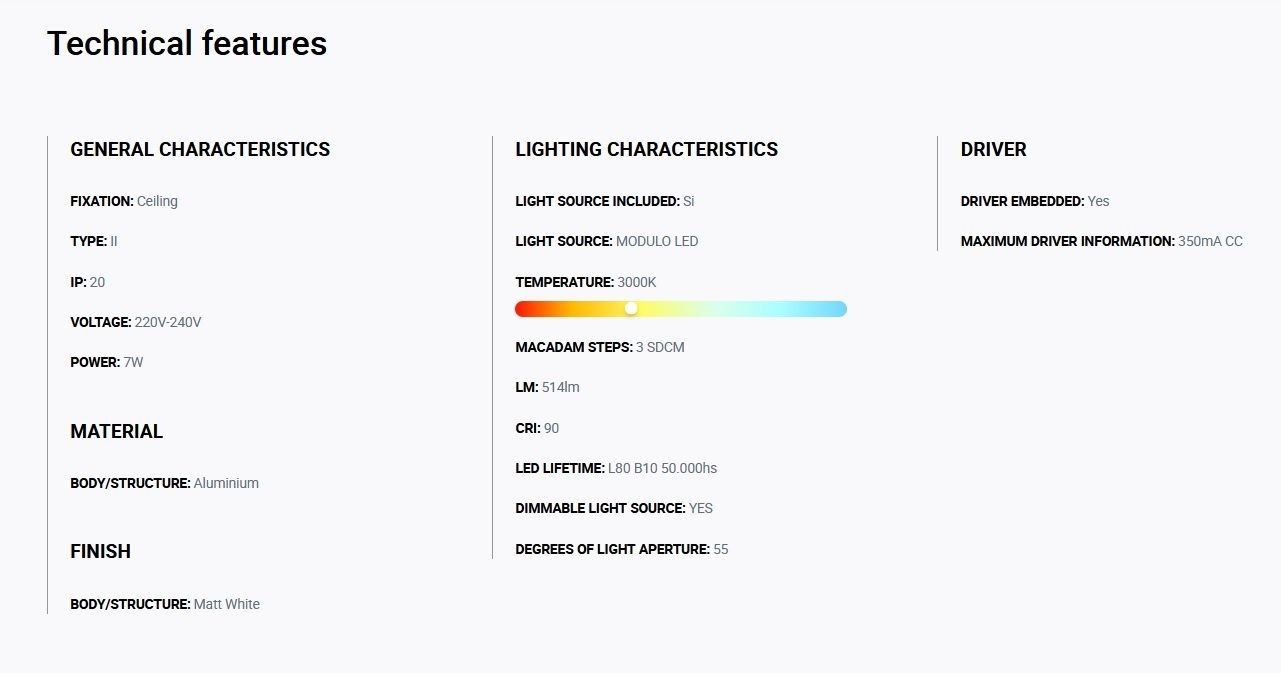1281x673 pixels.
Task: Click the Macadam Steps 3 SDCM entry
Action: pyautogui.click(x=600, y=347)
